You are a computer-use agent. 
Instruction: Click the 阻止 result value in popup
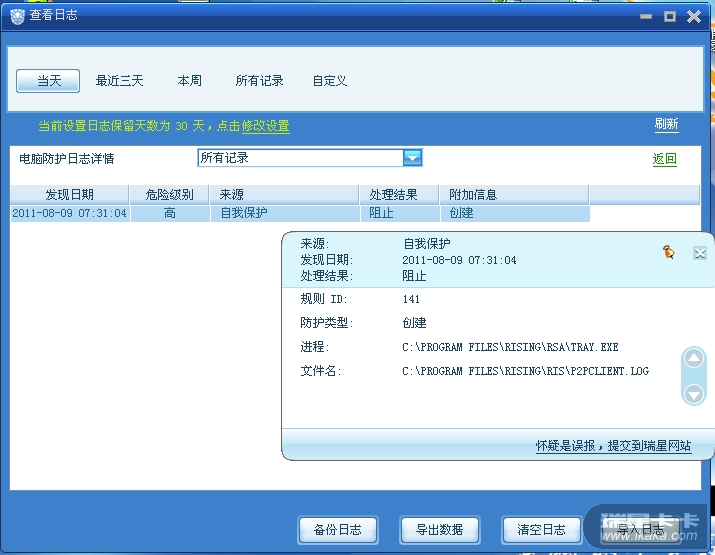point(414,276)
